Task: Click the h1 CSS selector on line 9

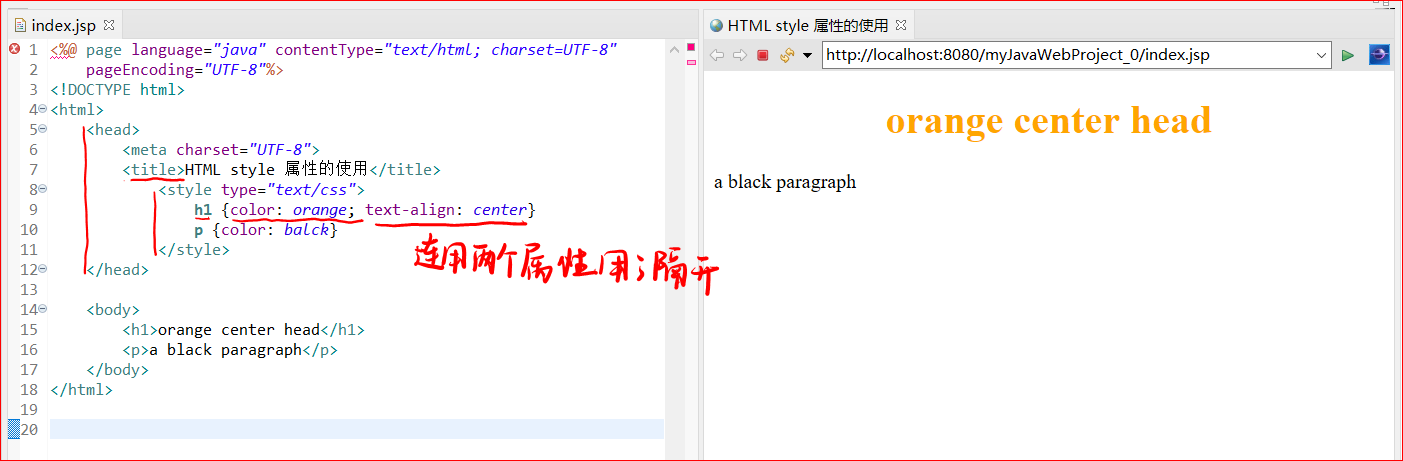Action: click(203, 210)
